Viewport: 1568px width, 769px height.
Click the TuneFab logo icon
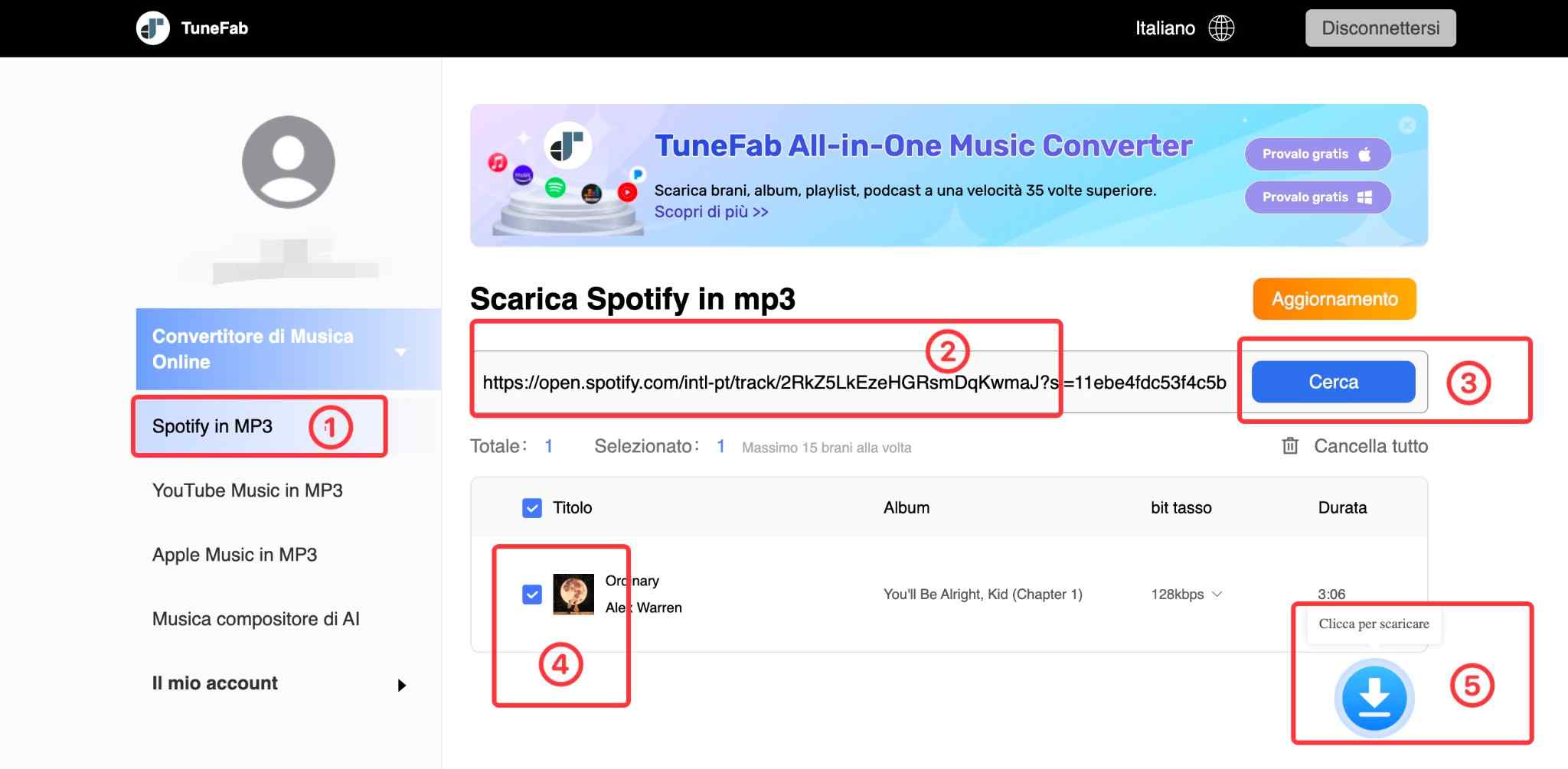153,28
